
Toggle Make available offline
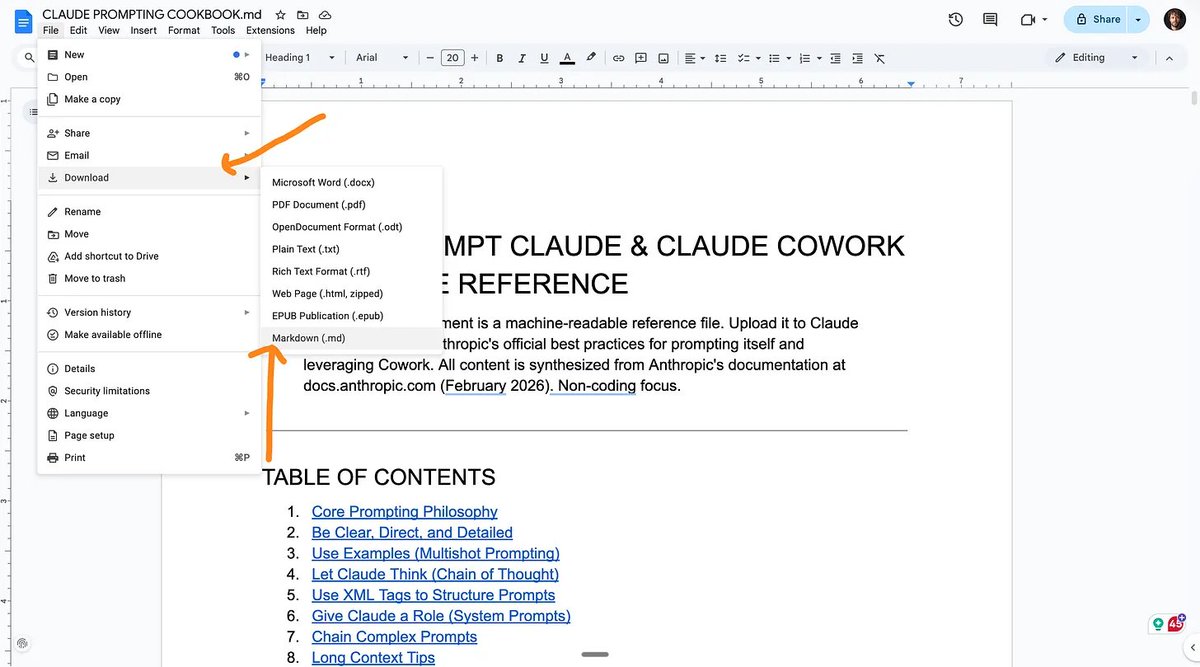(x=149, y=335)
